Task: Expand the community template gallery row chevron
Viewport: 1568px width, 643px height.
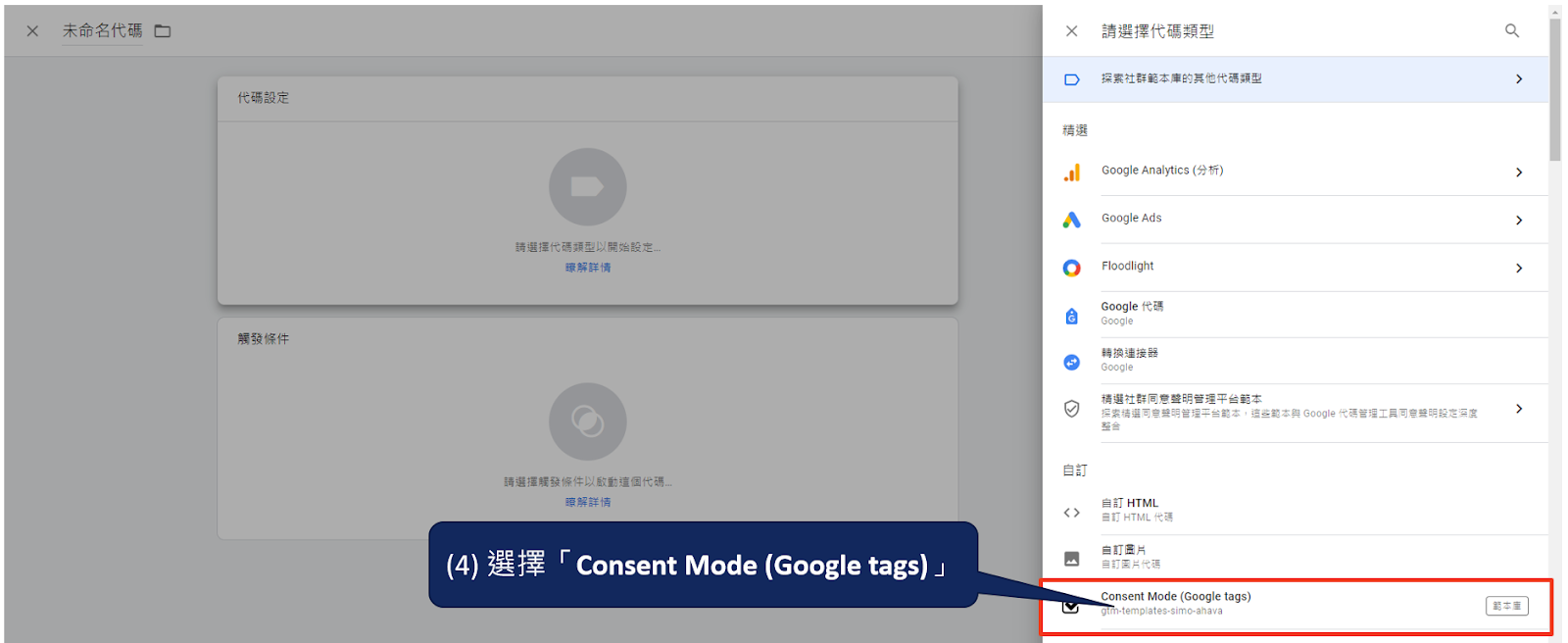Action: tap(1519, 79)
